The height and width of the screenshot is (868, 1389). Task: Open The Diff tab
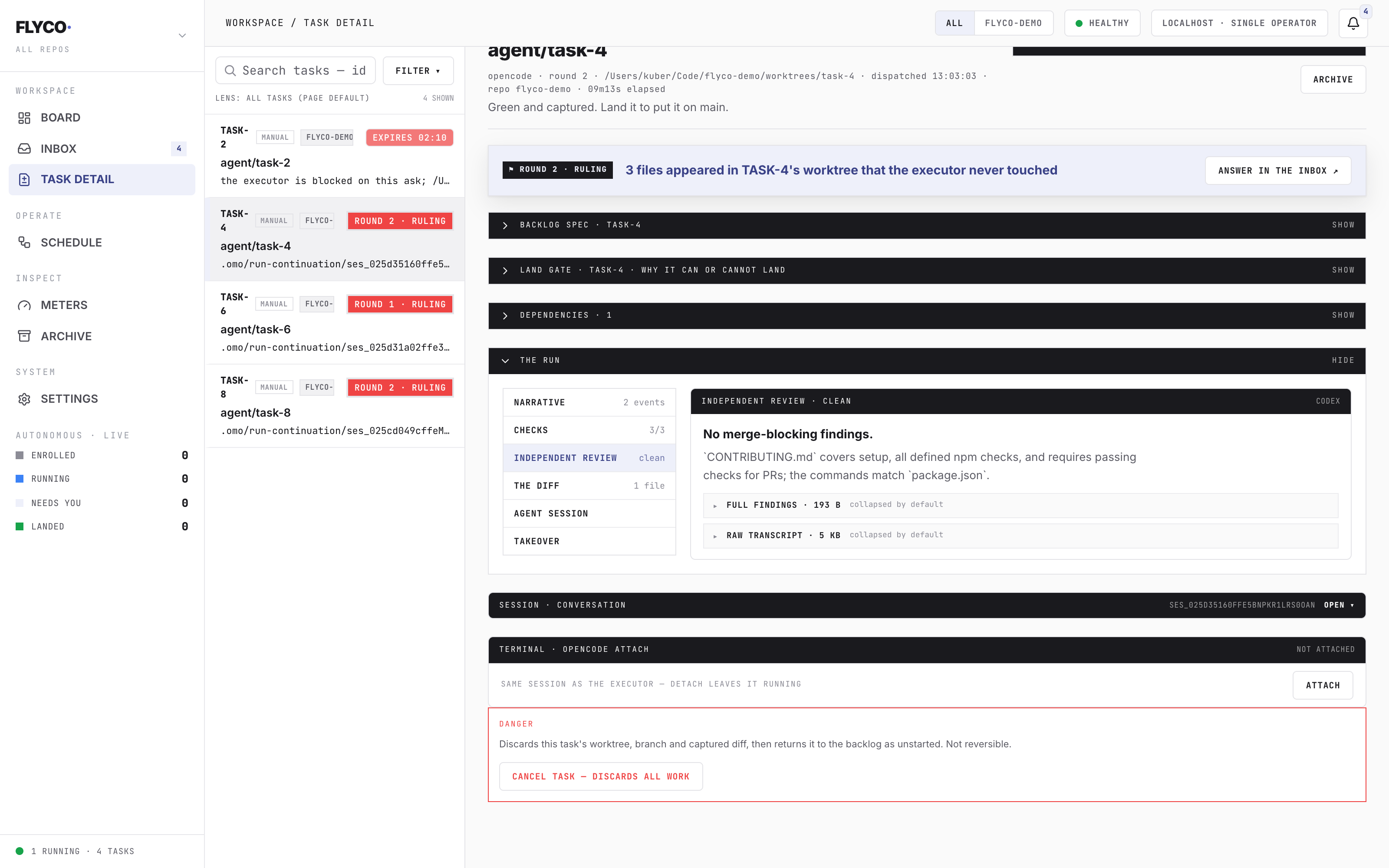[x=589, y=486]
